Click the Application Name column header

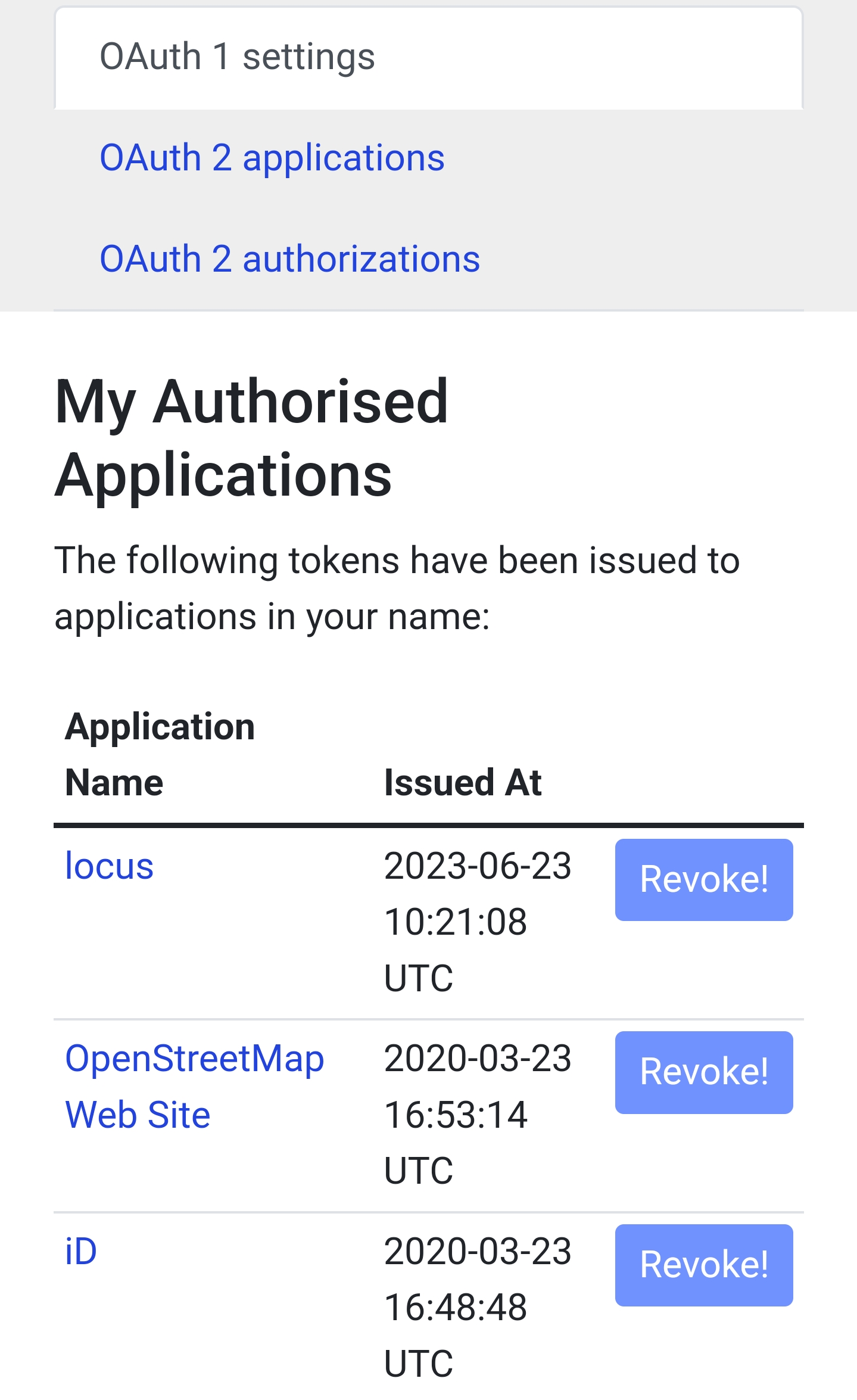pos(160,754)
